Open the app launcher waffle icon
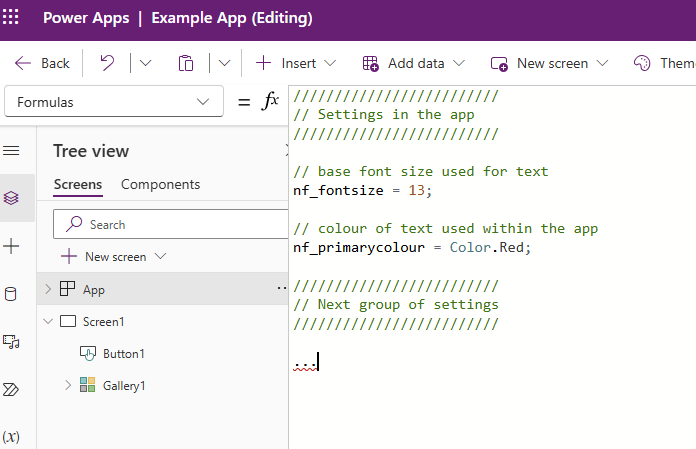The image size is (696, 449). pyautogui.click(x=11, y=17)
